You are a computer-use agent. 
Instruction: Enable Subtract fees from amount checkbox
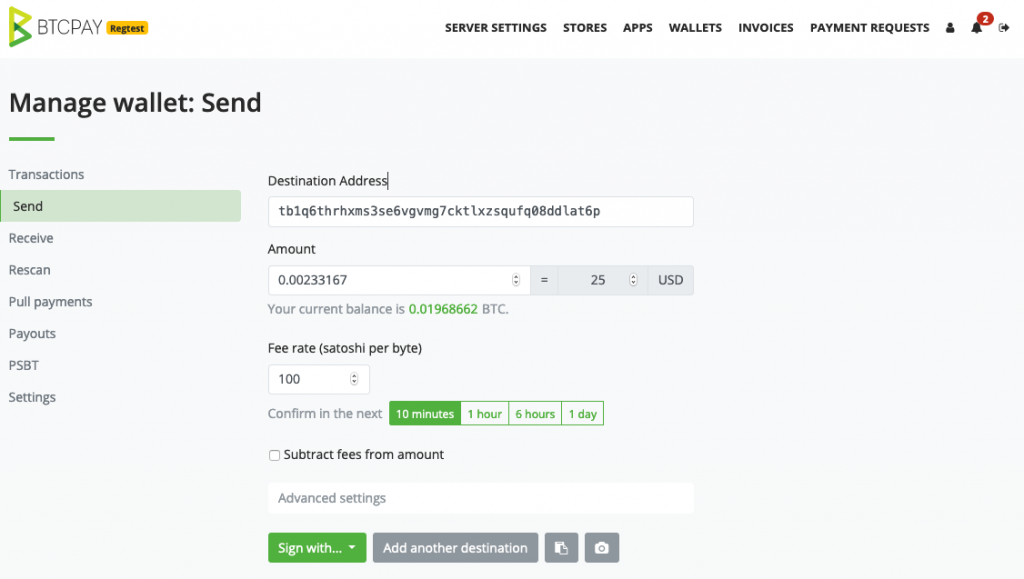(x=274, y=455)
